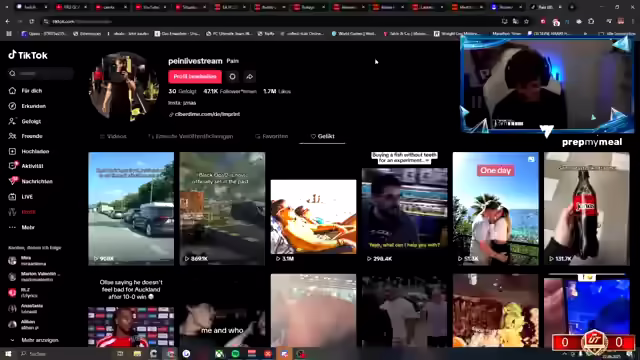
Task: Open the LIVE section
Action: click(20, 197)
